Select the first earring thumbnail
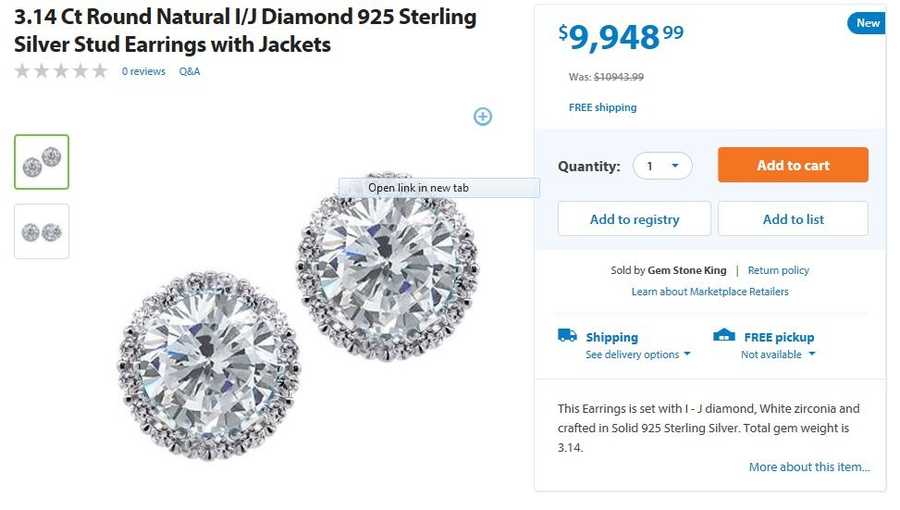Image resolution: width=900 pixels, height=510 pixels. point(42,162)
